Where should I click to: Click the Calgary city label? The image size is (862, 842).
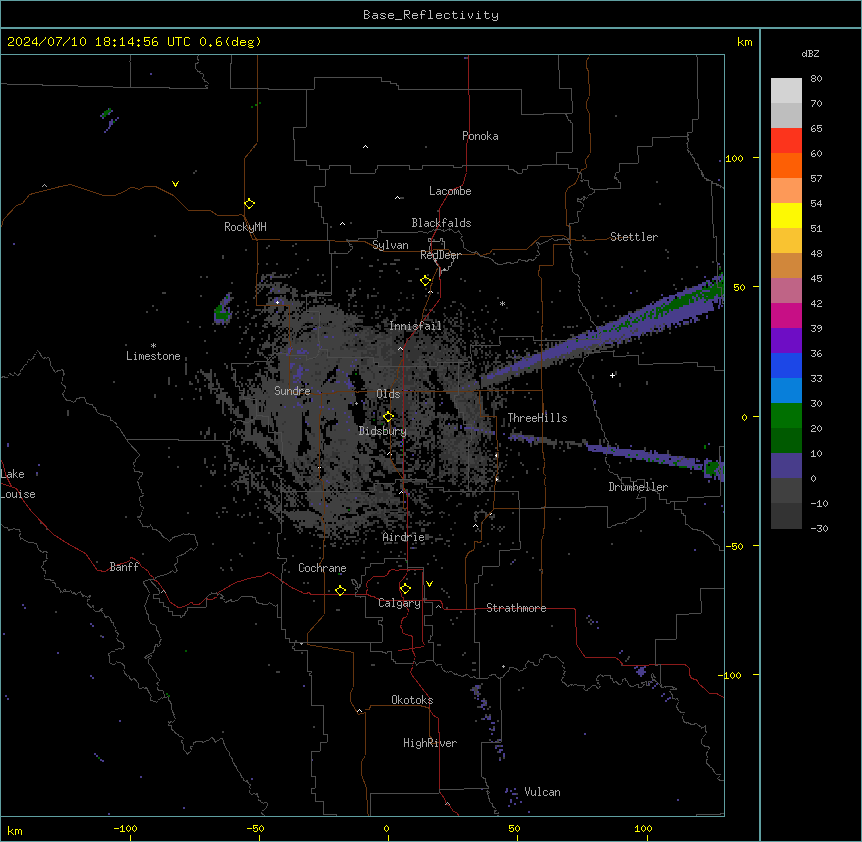(x=400, y=603)
